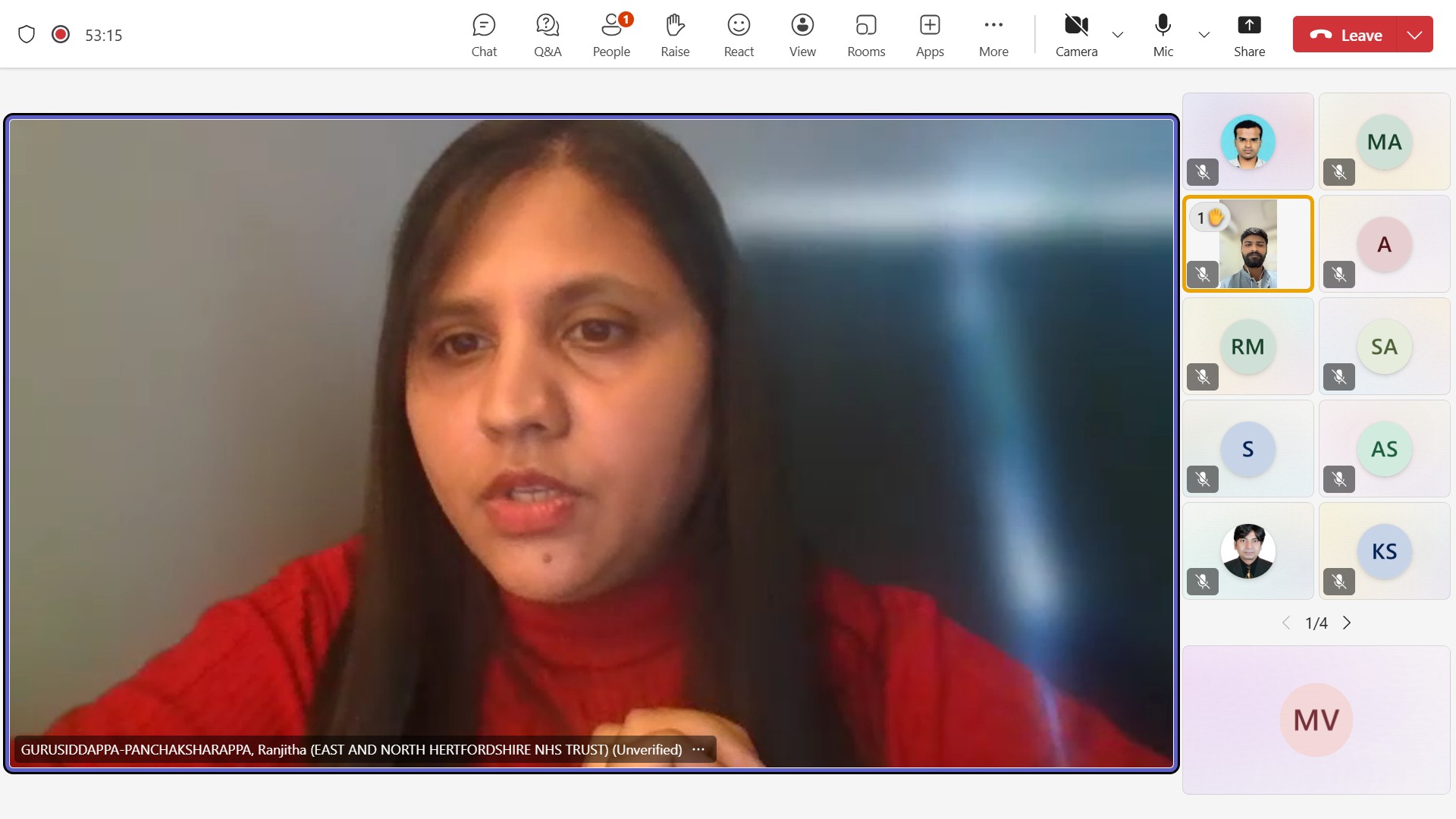Open the More actions menu
Viewport: 1456px width, 819px height.
click(993, 35)
